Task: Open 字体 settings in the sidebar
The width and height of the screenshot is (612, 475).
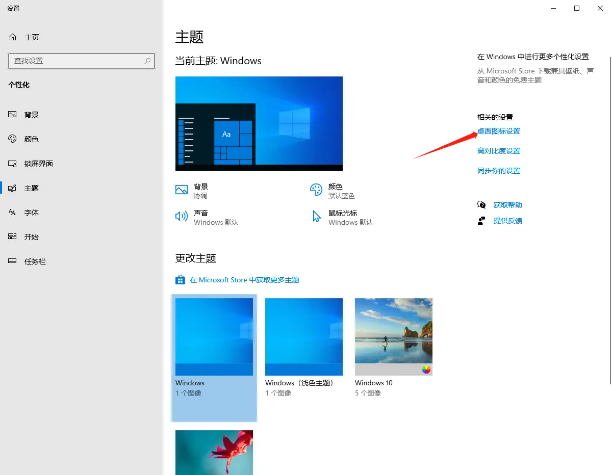Action: coord(31,212)
